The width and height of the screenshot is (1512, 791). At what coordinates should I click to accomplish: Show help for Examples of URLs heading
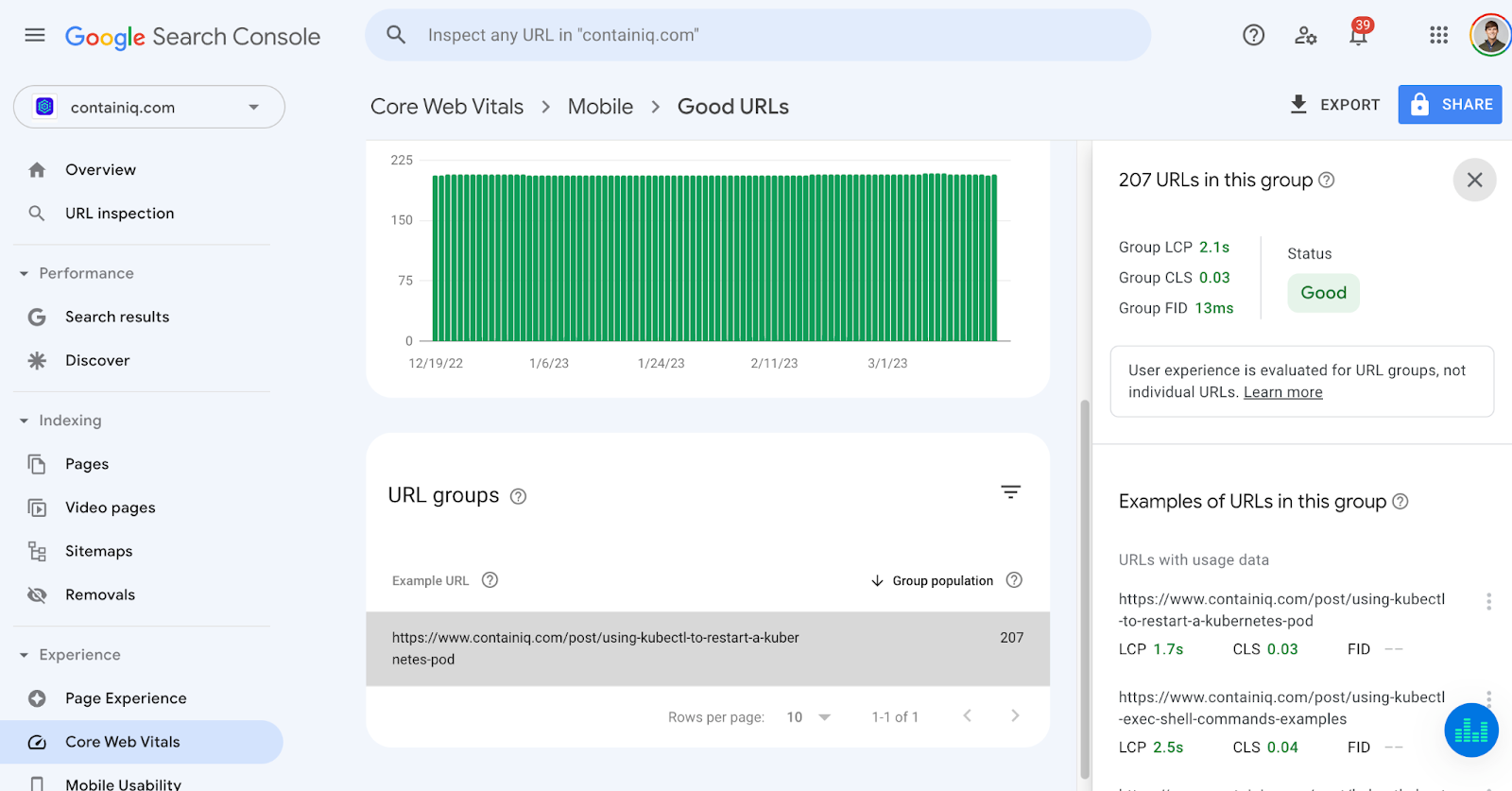click(1400, 502)
